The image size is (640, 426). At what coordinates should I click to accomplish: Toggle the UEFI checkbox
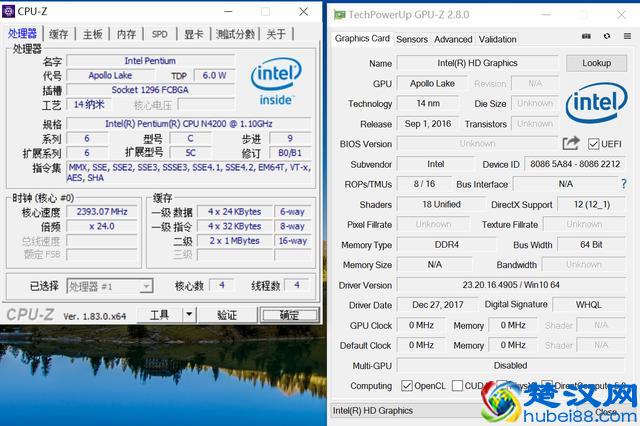point(593,144)
